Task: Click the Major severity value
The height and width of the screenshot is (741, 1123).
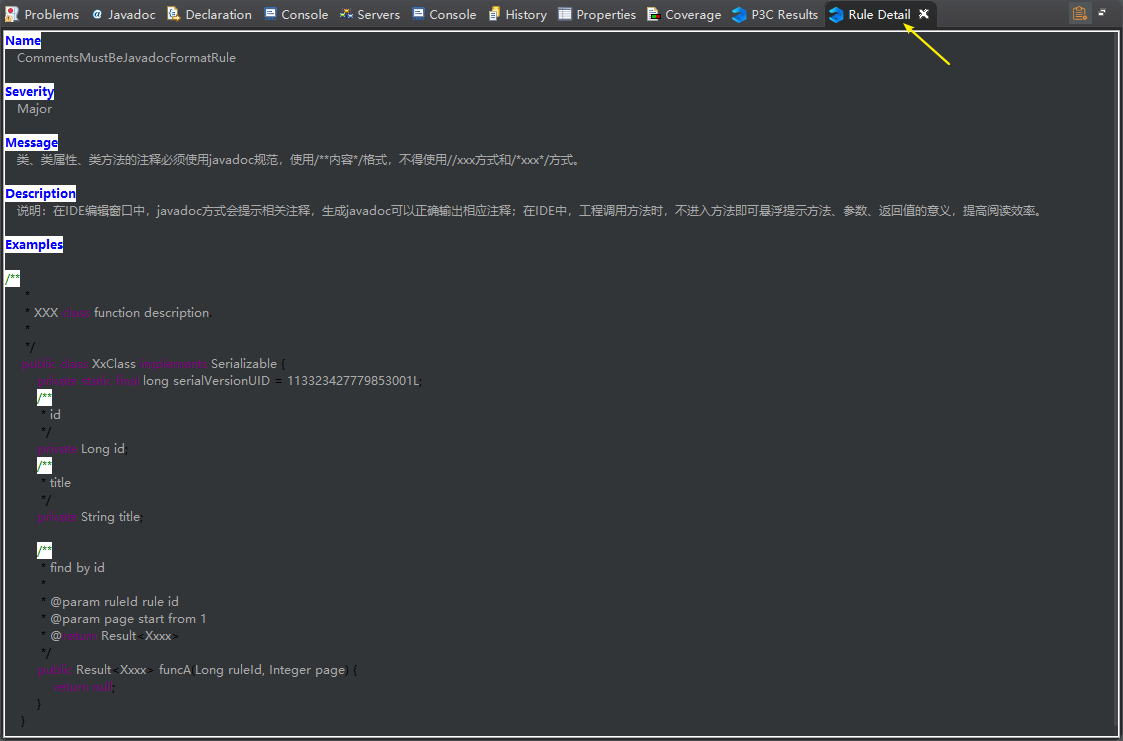Action: click(x=34, y=109)
